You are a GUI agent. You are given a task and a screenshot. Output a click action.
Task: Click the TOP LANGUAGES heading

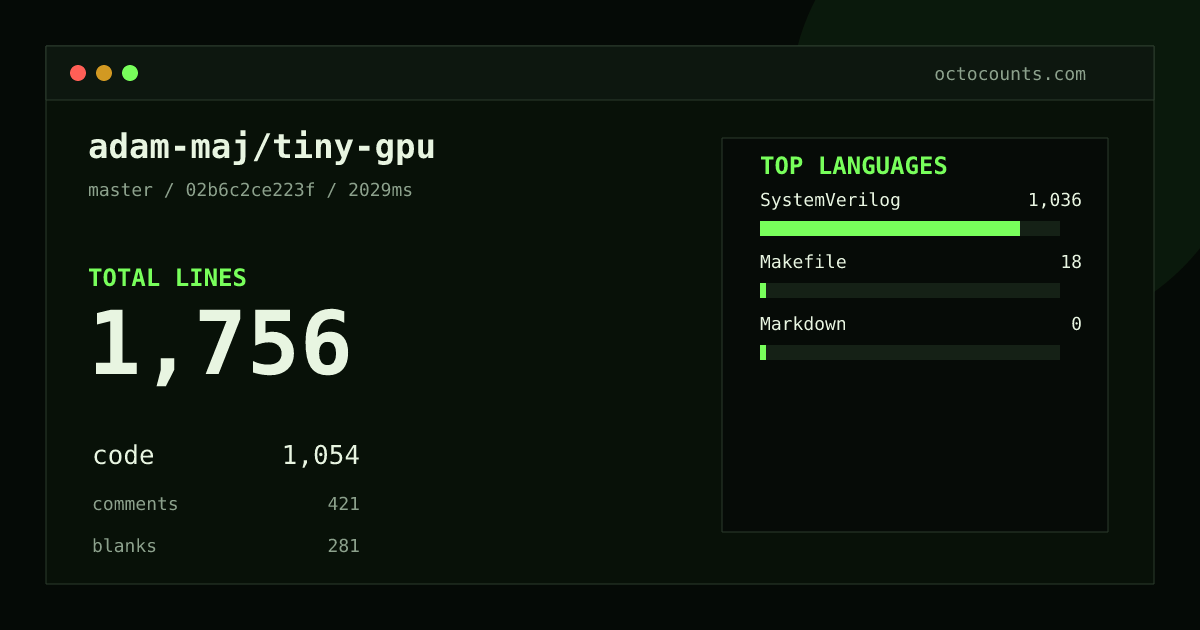tap(854, 166)
